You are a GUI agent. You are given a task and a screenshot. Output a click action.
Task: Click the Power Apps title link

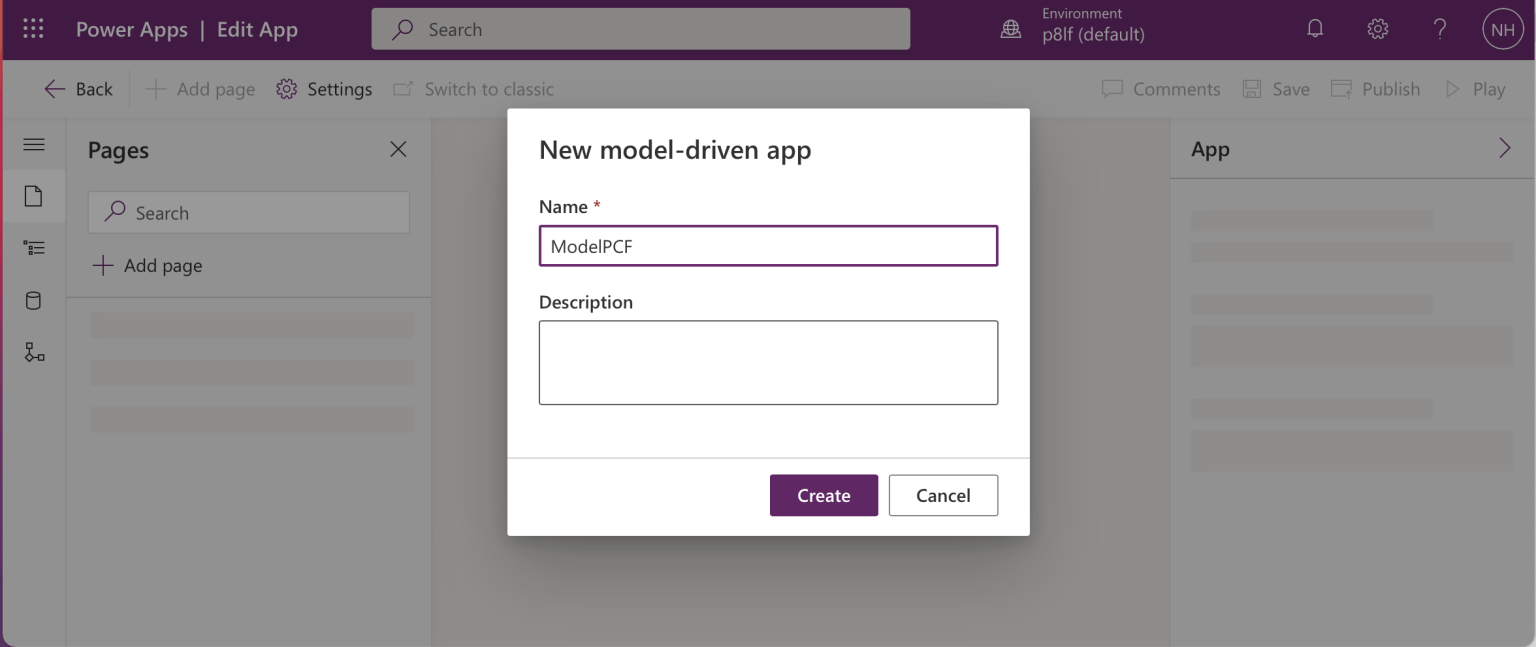coord(131,29)
